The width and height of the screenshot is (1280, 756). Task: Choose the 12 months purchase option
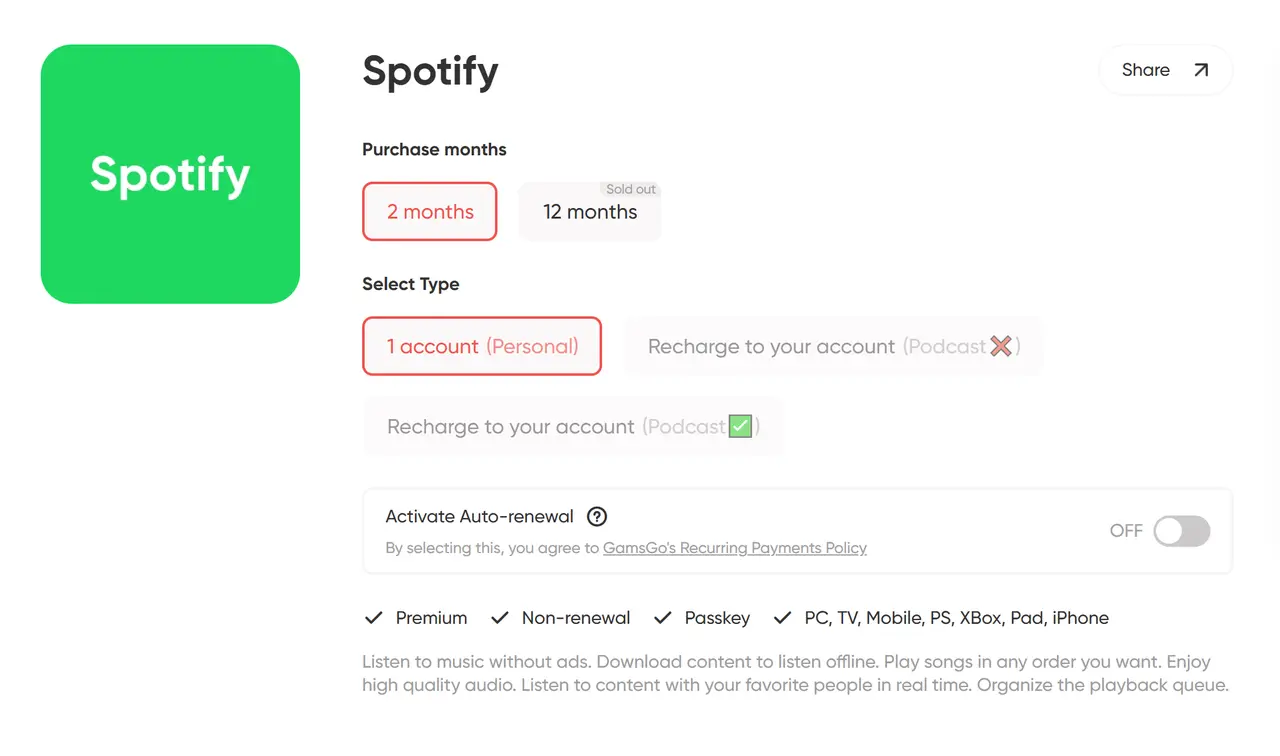tap(590, 213)
